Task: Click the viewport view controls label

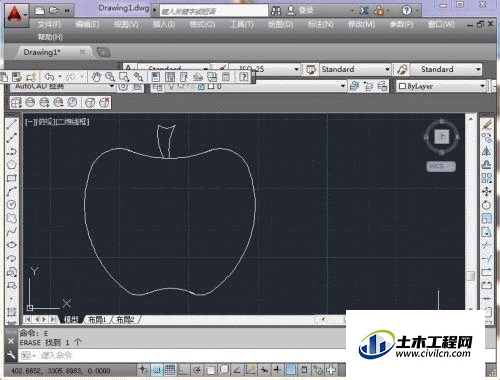Action: [57, 122]
